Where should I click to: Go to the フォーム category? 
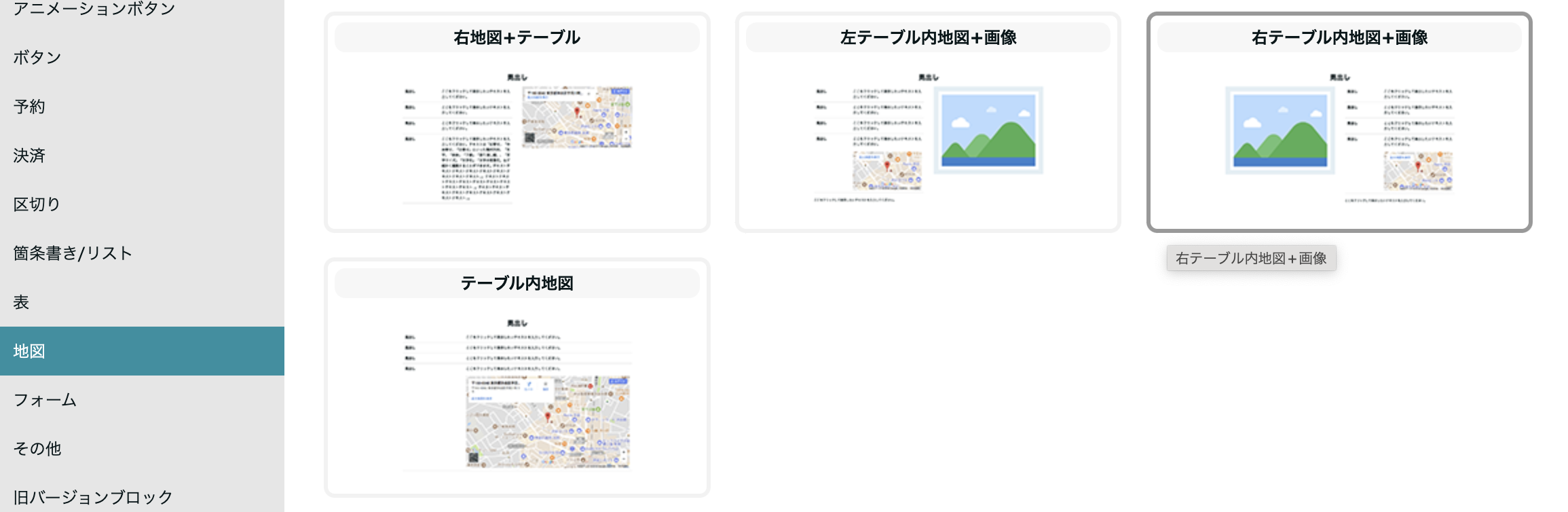[x=45, y=400]
